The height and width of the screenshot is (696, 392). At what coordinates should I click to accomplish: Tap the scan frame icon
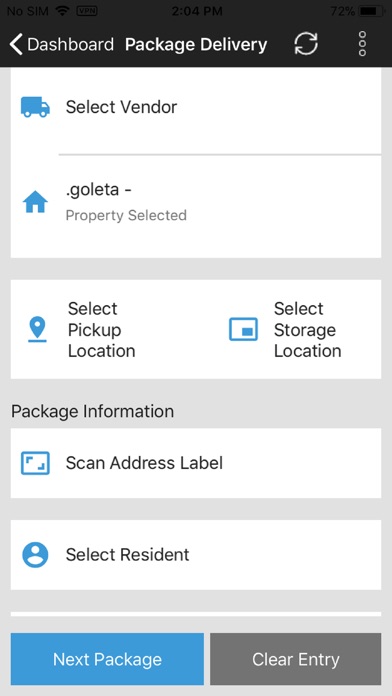point(35,463)
